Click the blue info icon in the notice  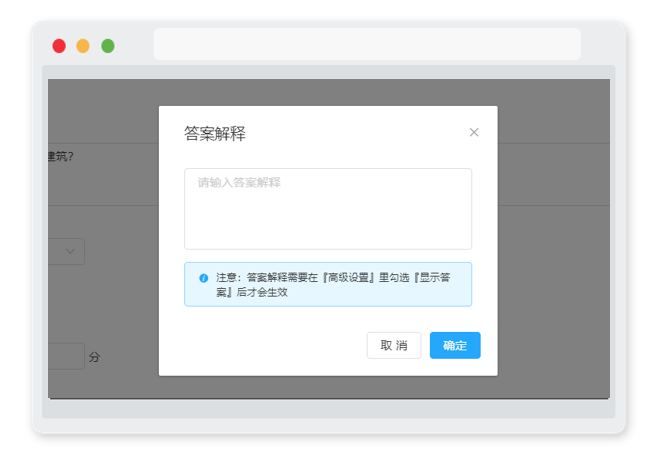pyautogui.click(x=204, y=278)
